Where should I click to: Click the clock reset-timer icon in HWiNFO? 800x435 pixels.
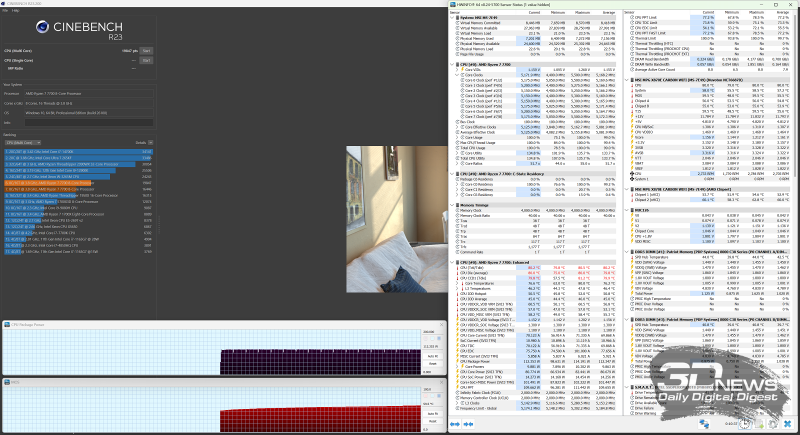coord(744,424)
